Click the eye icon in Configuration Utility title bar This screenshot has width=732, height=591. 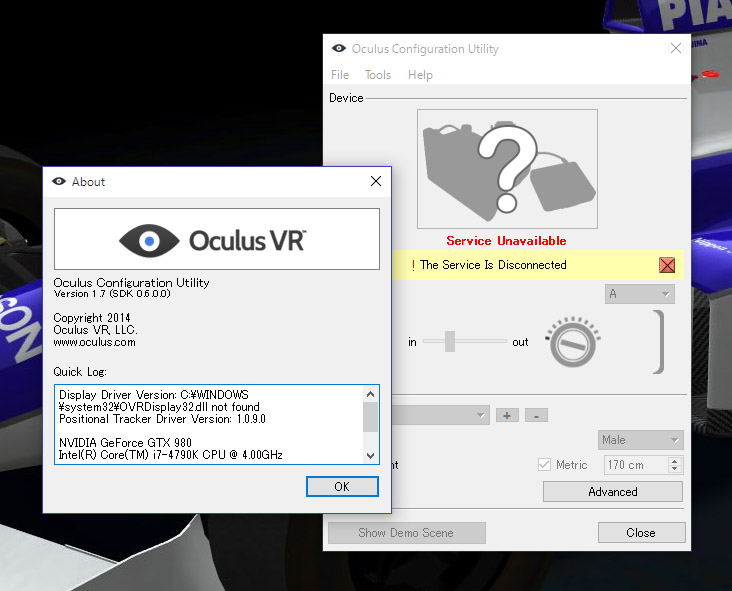(339, 49)
